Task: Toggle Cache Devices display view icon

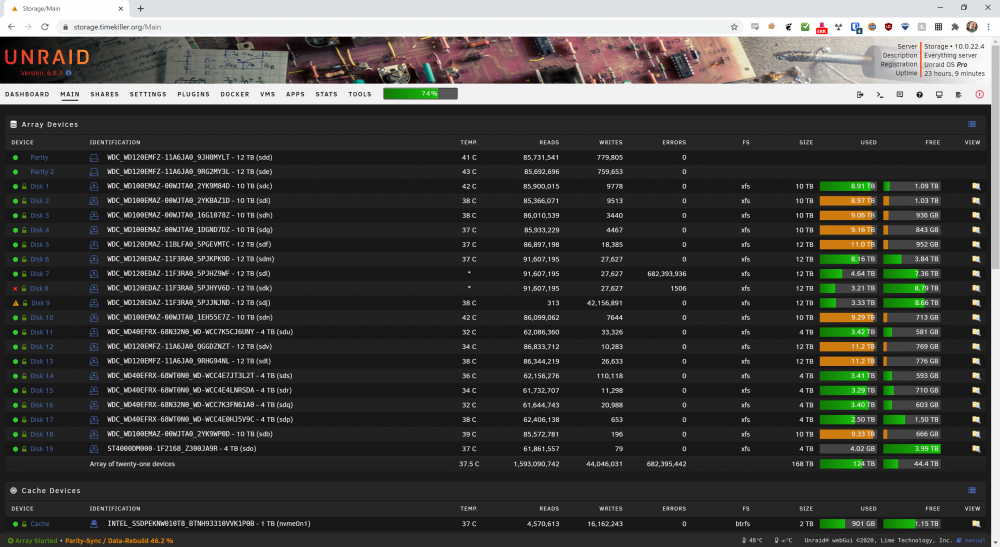Action: [972, 490]
